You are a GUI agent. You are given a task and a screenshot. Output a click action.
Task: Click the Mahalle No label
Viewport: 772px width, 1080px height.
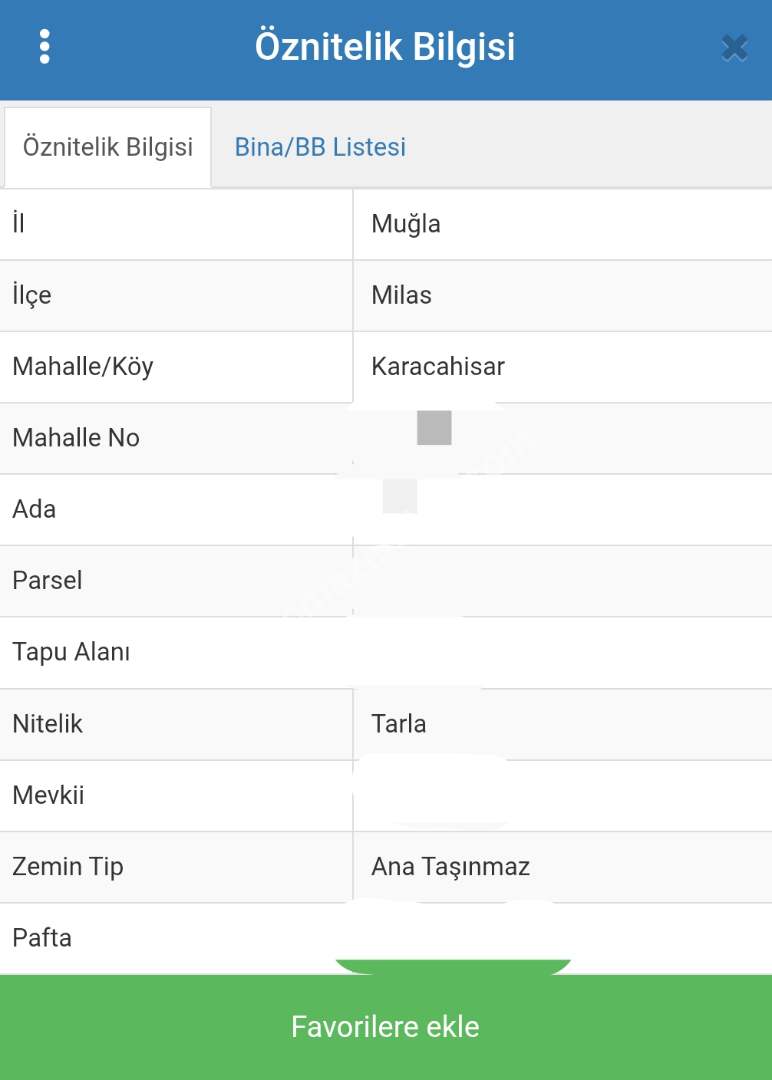pos(76,438)
